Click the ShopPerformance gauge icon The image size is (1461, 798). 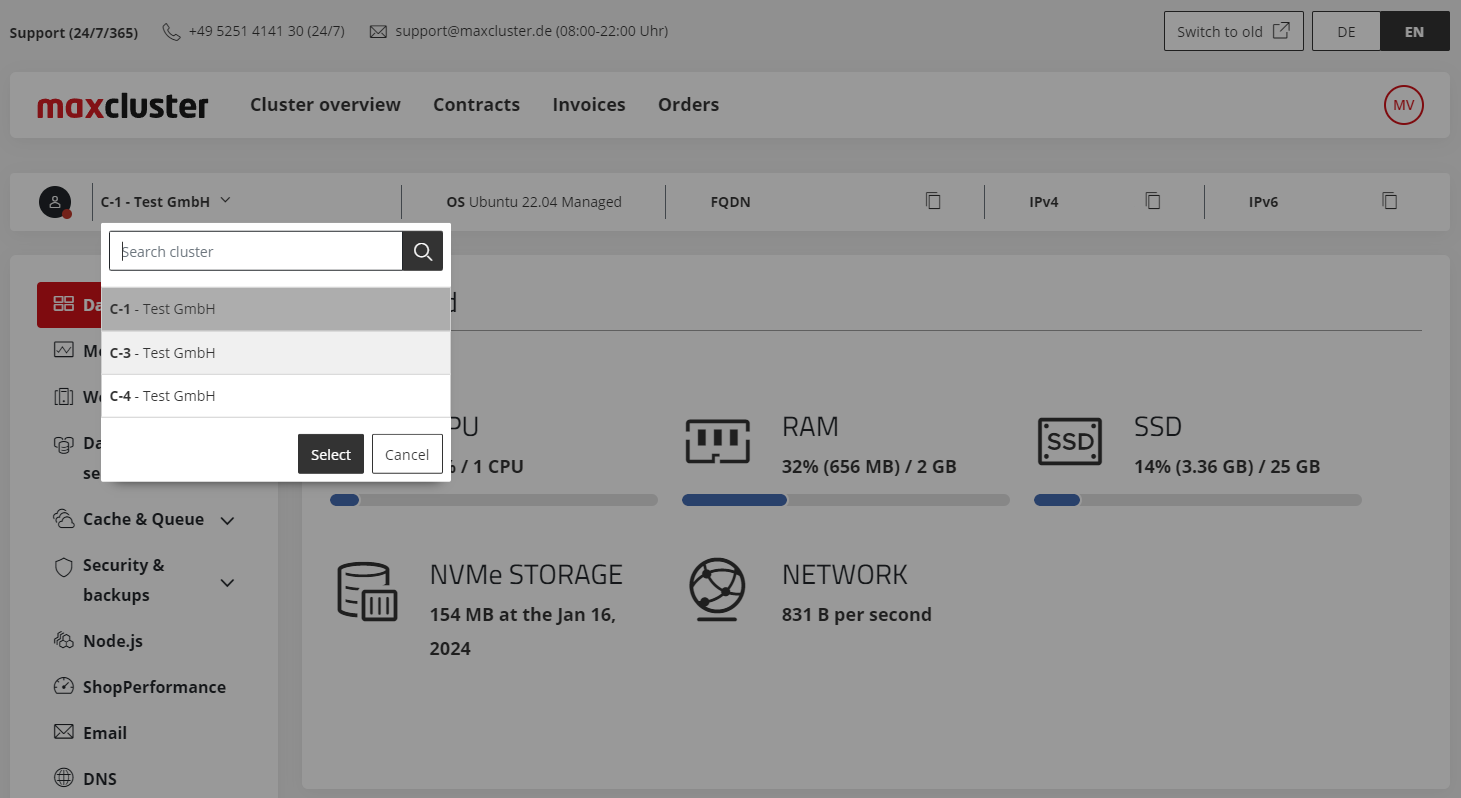point(64,687)
